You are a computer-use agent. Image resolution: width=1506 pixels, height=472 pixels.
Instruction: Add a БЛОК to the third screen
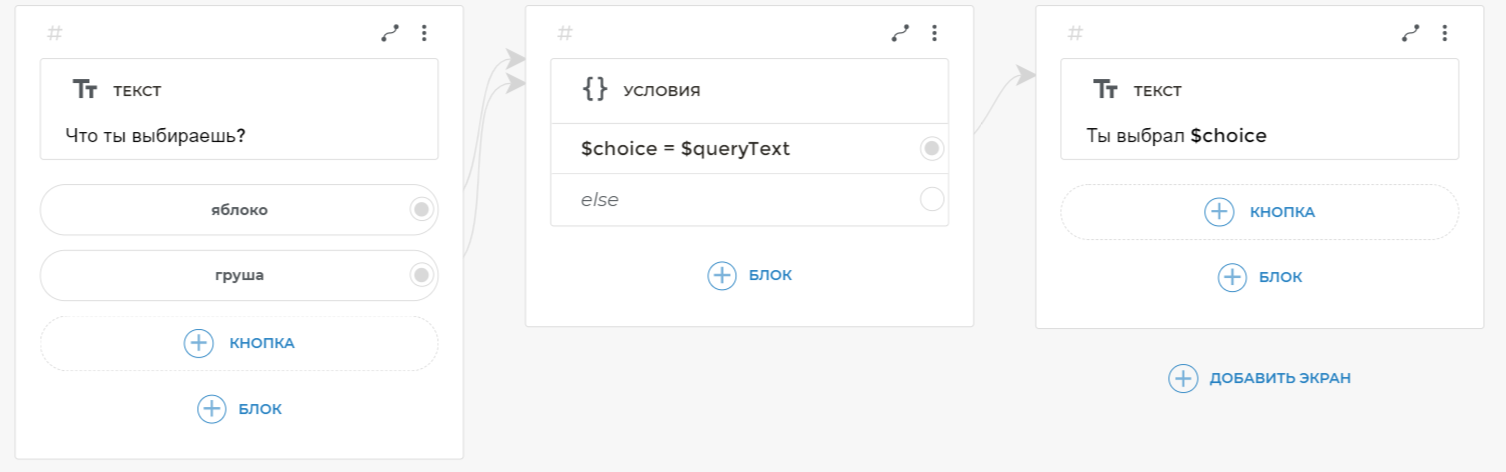point(1259,277)
